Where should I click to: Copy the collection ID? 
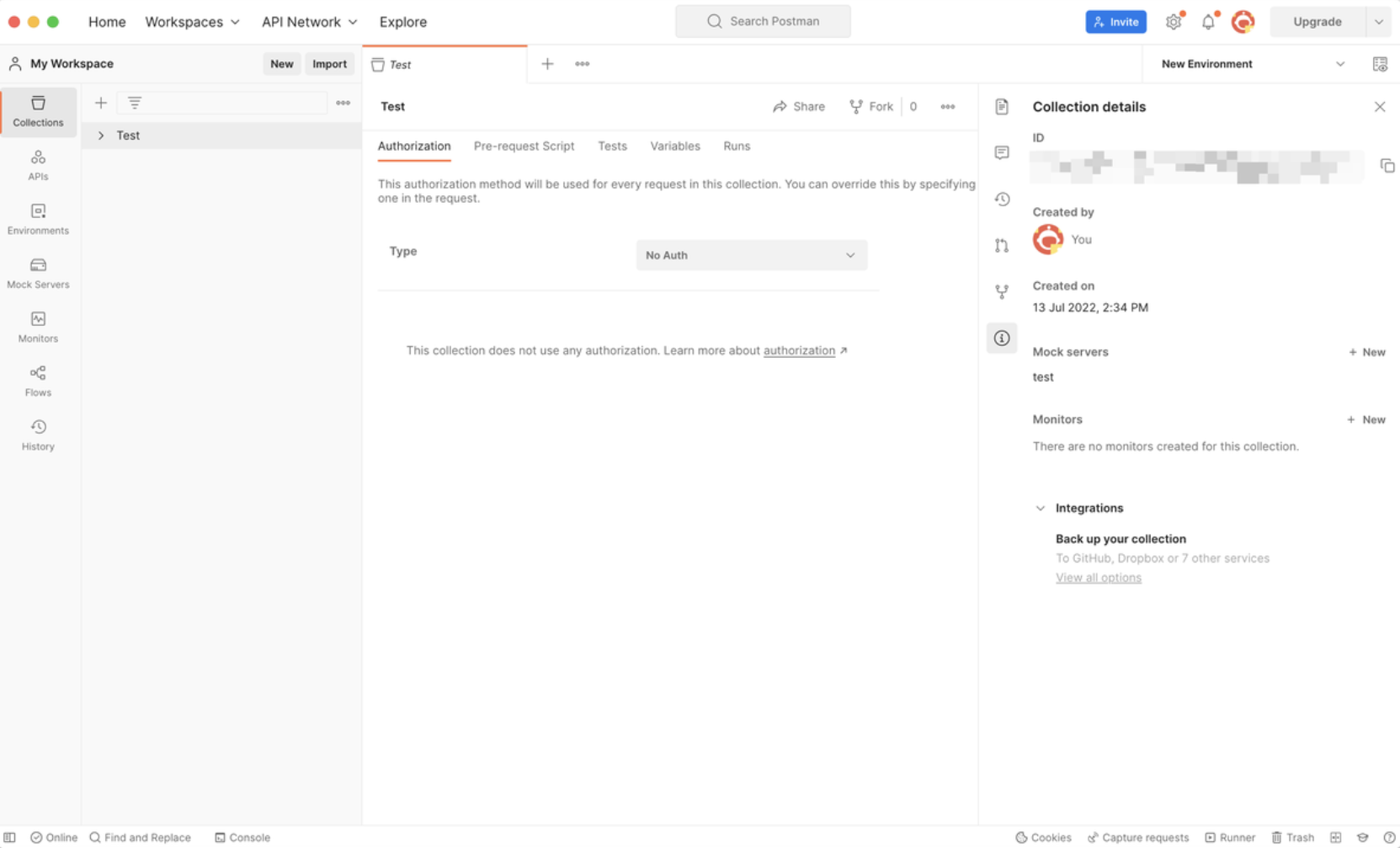pos(1387,166)
